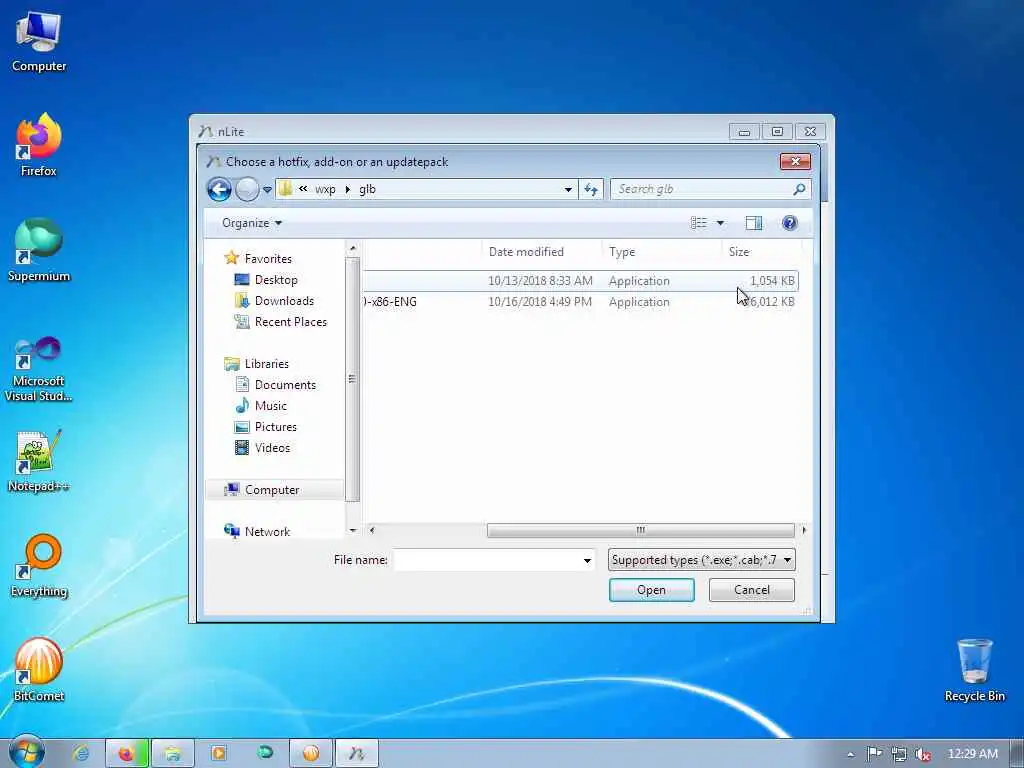Image resolution: width=1024 pixels, height=768 pixels.
Task: Click the Open button
Action: click(651, 590)
